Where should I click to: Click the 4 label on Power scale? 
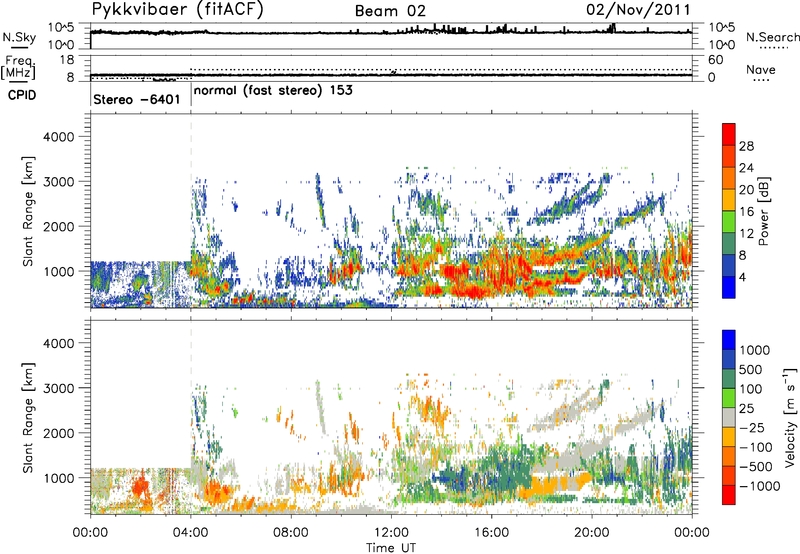[743, 278]
